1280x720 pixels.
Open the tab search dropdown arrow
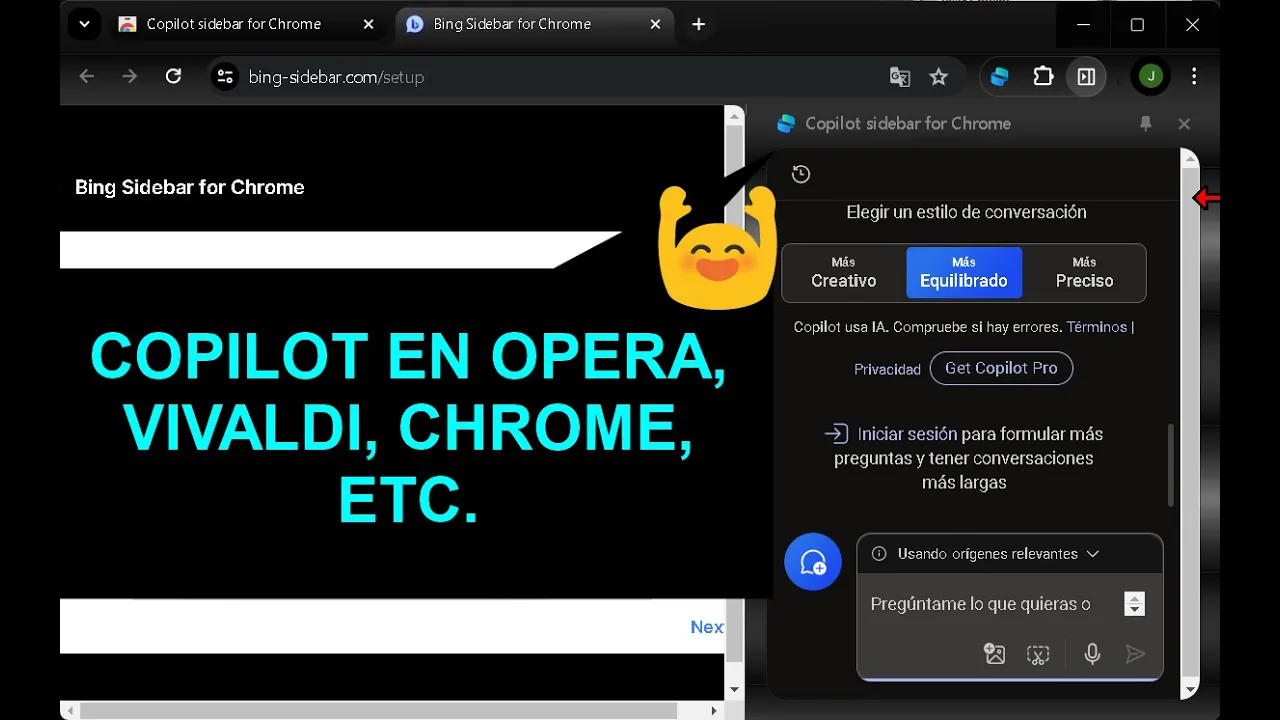pyautogui.click(x=84, y=25)
